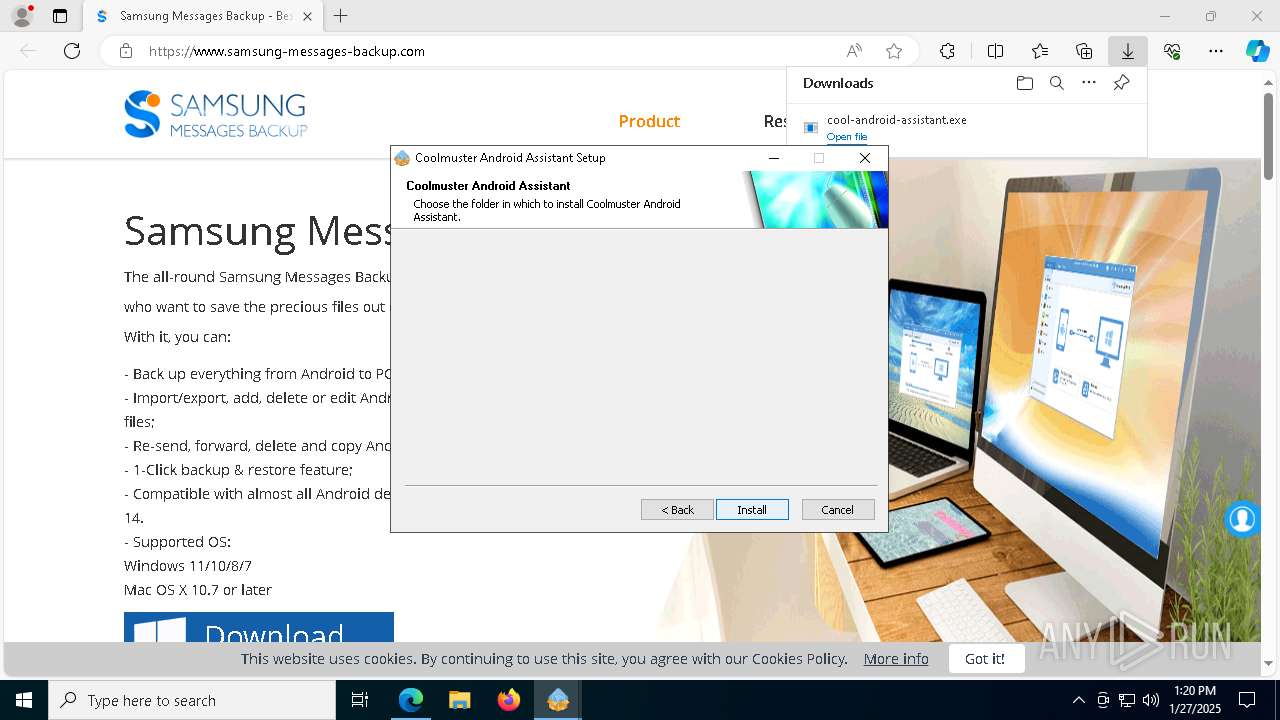
Task: Click the Windows Download button
Action: [259, 627]
